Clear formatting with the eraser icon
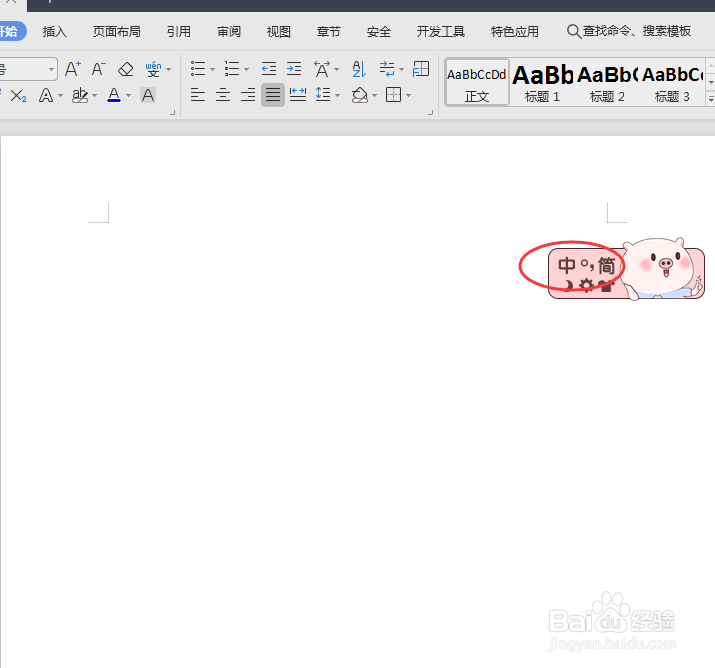This screenshot has height=668, width=715. (x=125, y=69)
